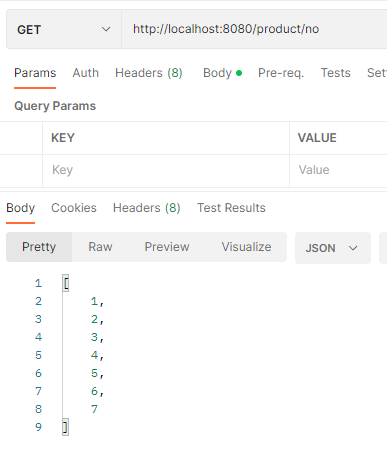Open the Pre-req. tab
Screen dimensions: 387x453
(x=281, y=73)
